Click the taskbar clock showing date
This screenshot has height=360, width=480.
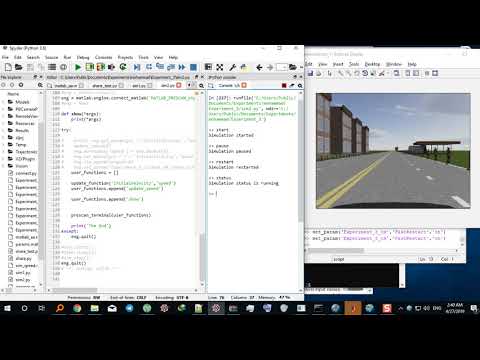455,308
